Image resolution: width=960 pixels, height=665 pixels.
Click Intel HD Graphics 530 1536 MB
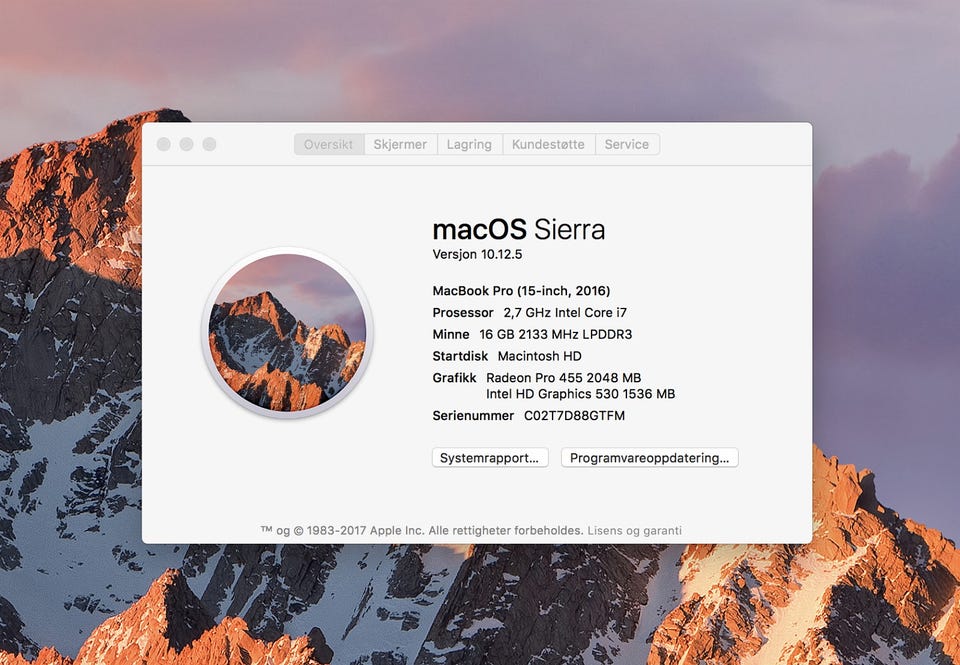tap(580, 394)
